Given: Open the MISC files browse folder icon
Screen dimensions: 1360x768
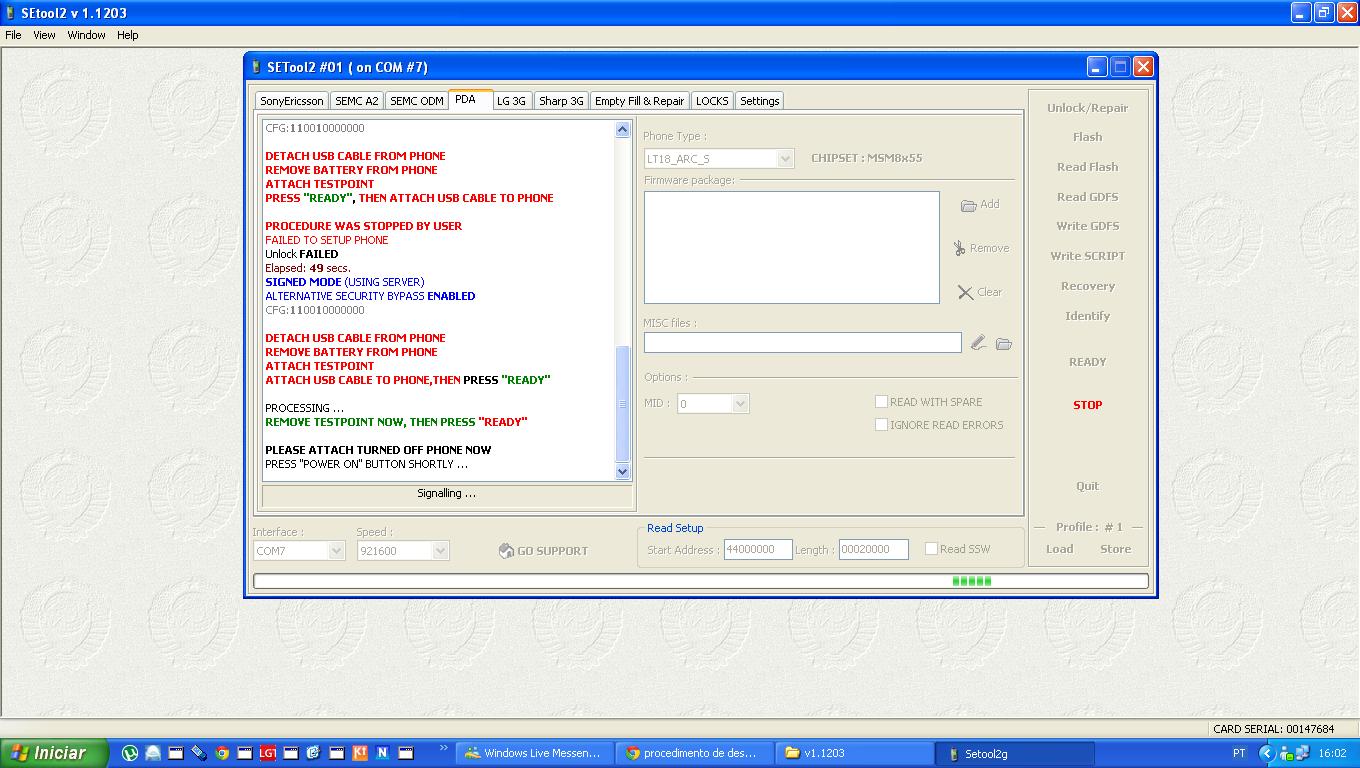Looking at the screenshot, I should [1004, 343].
